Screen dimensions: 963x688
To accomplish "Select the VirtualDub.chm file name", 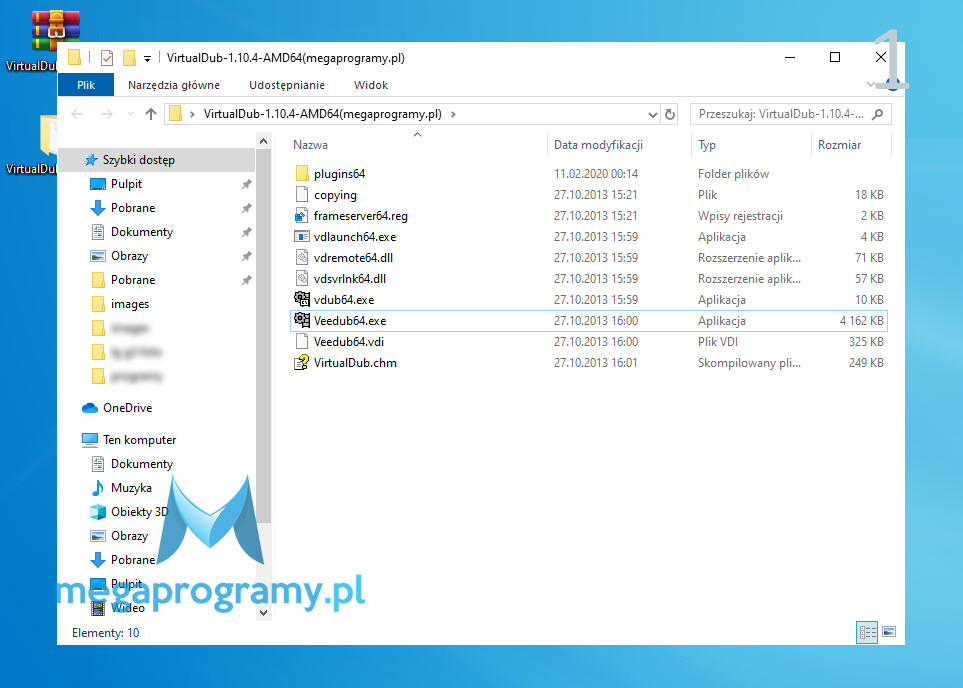I will point(355,362).
